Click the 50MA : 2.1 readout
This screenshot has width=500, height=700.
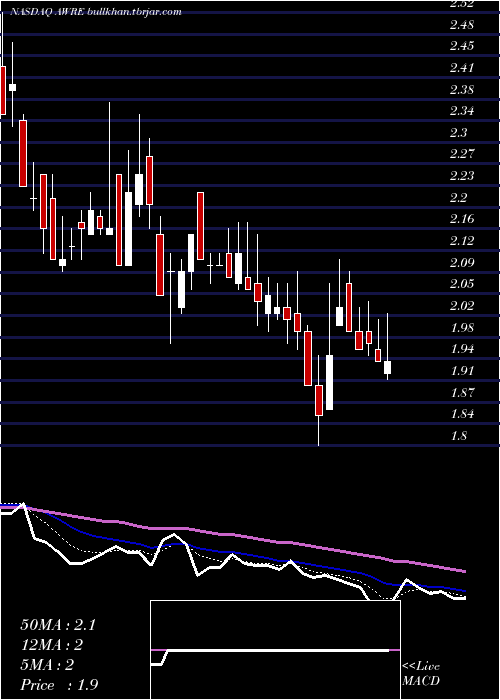pyautogui.click(x=58, y=625)
